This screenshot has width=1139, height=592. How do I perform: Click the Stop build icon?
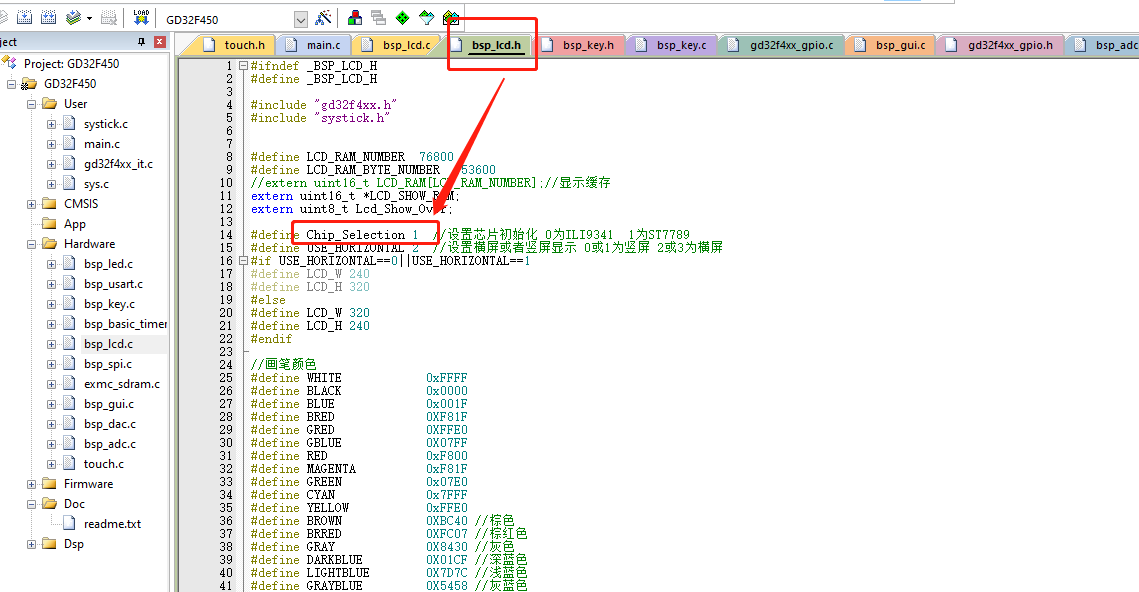pyautogui.click(x=109, y=17)
